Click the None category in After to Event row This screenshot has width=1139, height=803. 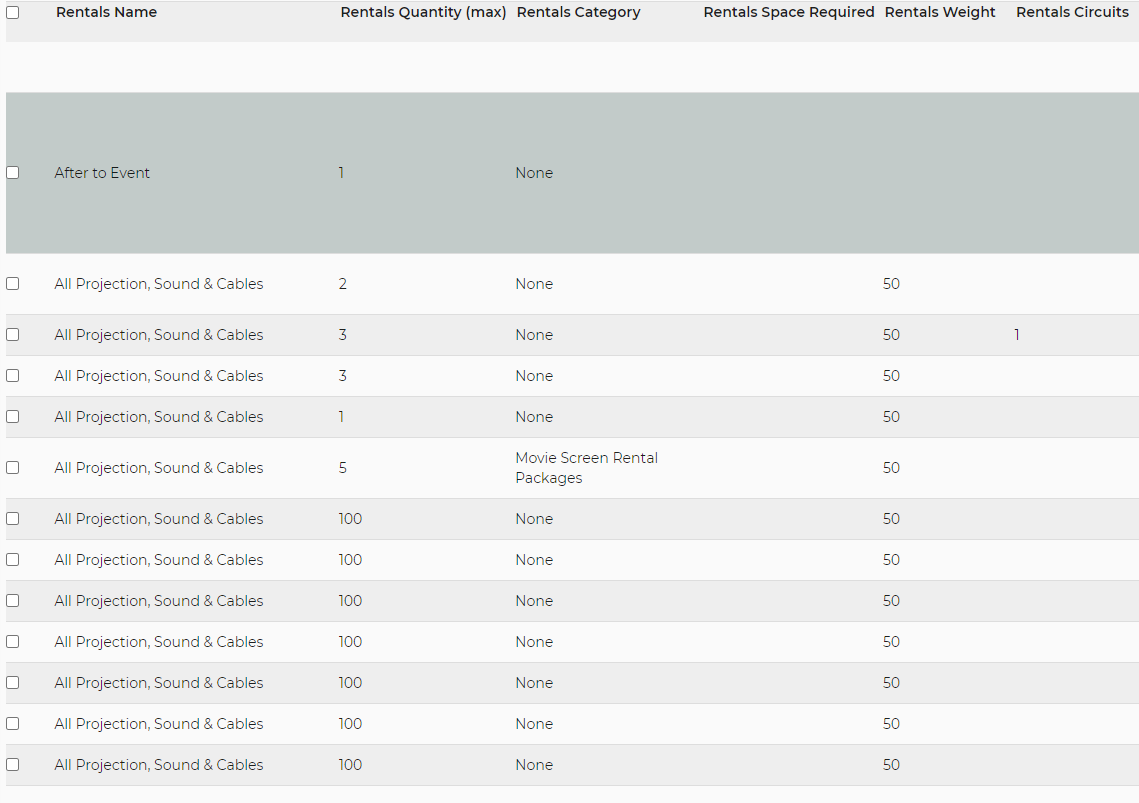tap(534, 173)
